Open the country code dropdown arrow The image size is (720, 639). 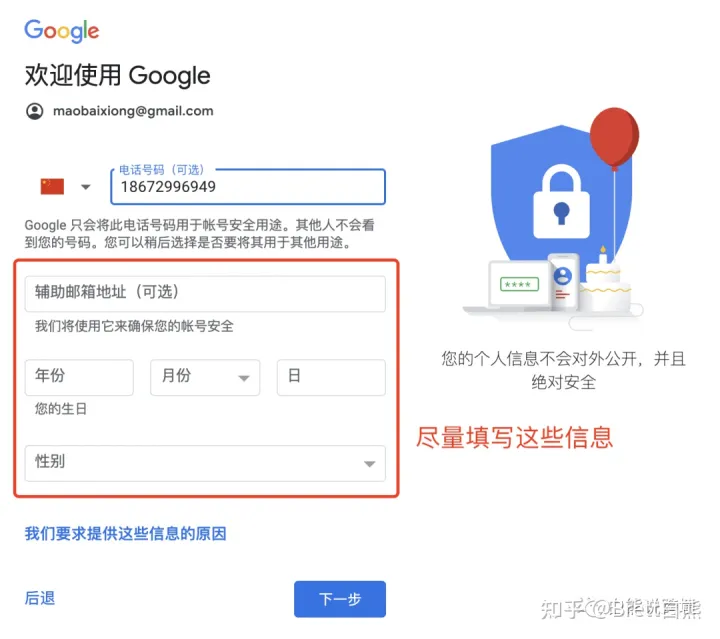(85, 187)
